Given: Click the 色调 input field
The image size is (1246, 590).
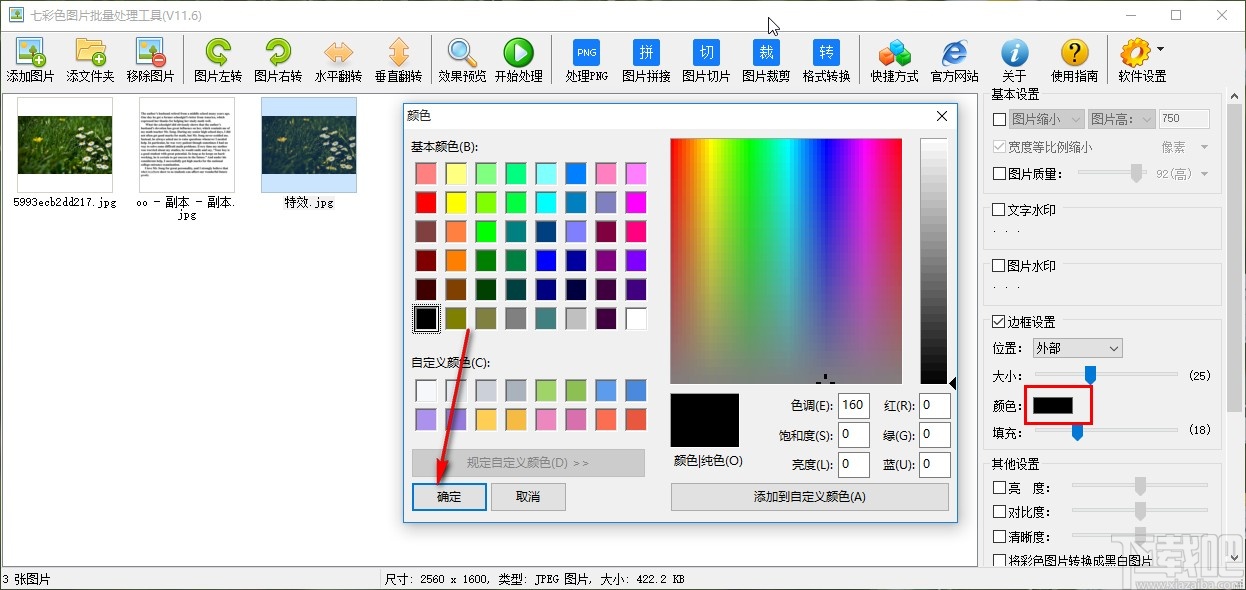Looking at the screenshot, I should click(x=854, y=405).
